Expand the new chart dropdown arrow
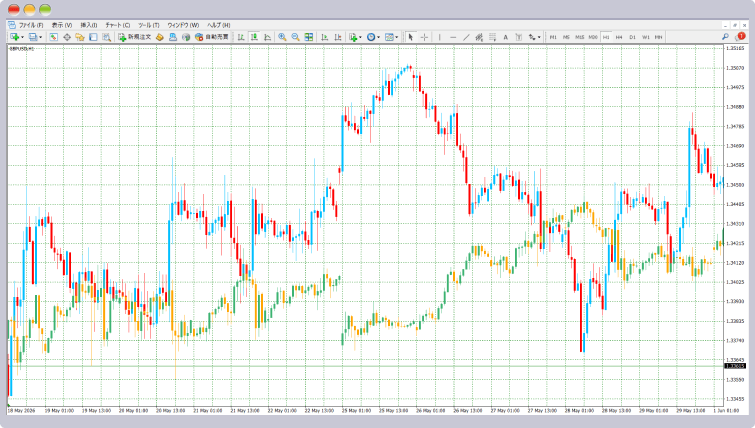This screenshot has width=755, height=428. coord(22,37)
